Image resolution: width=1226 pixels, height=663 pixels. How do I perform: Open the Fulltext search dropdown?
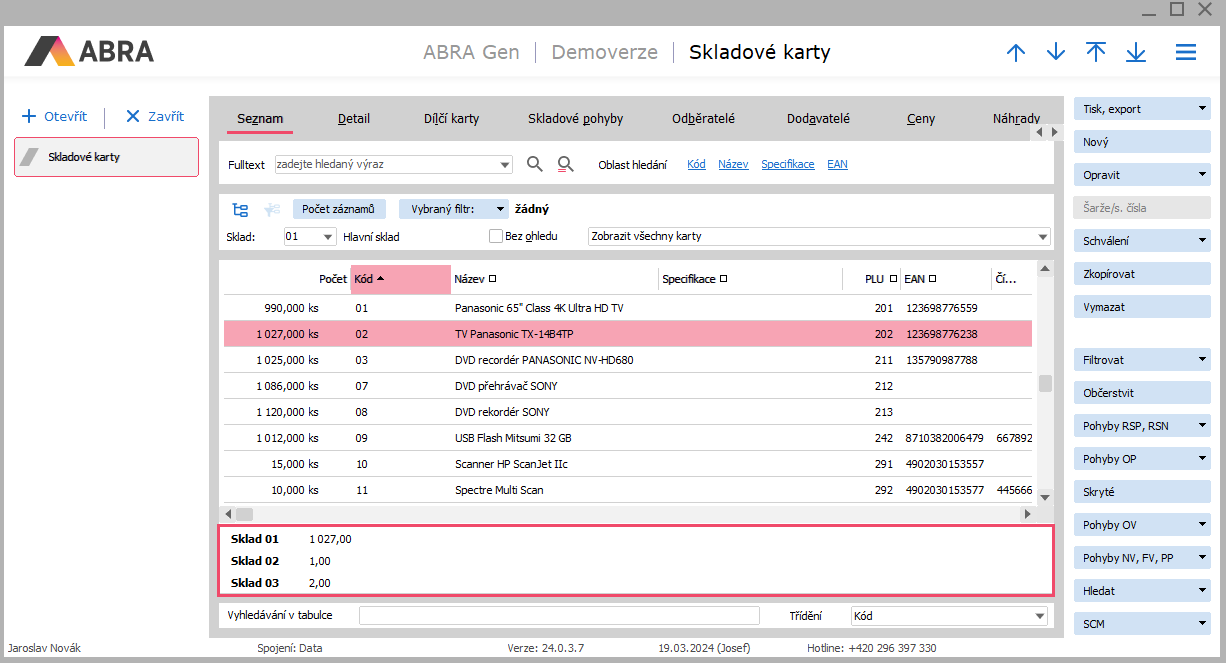pos(505,165)
